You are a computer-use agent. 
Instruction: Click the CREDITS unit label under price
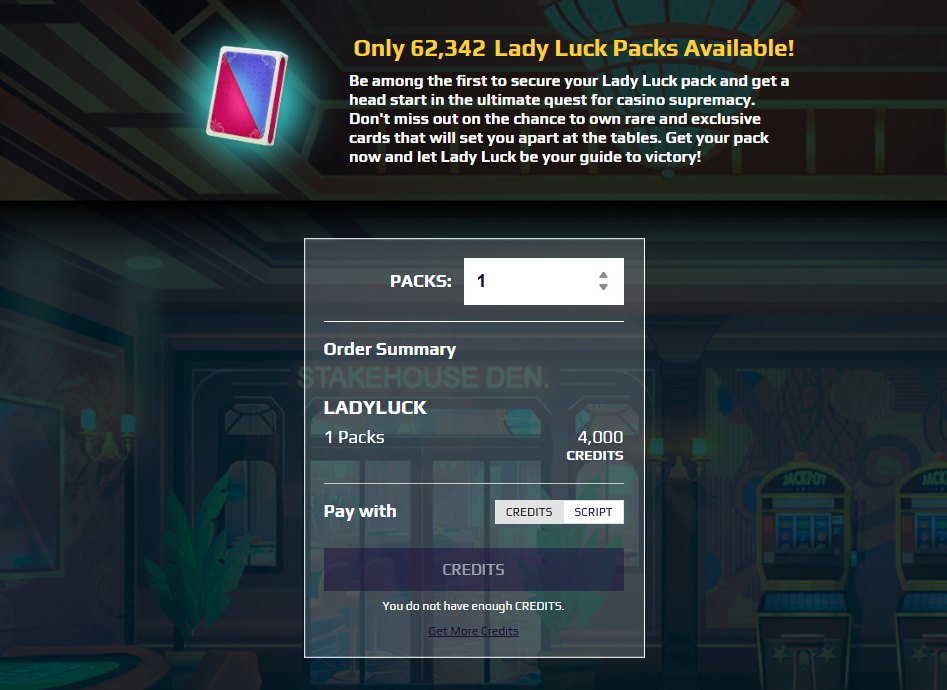595,456
